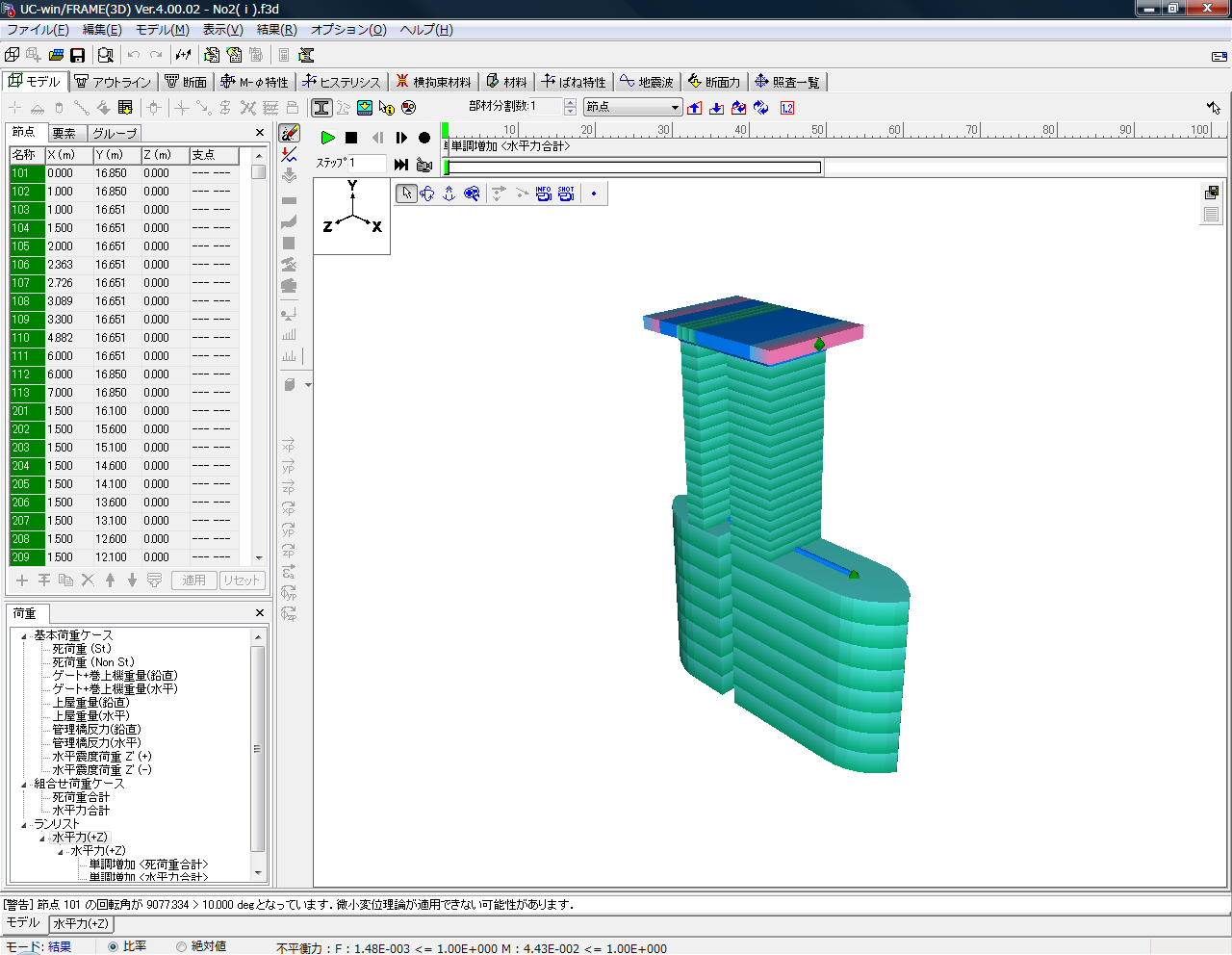
Task: Click the save floppy disk icon
Action: click(x=78, y=56)
